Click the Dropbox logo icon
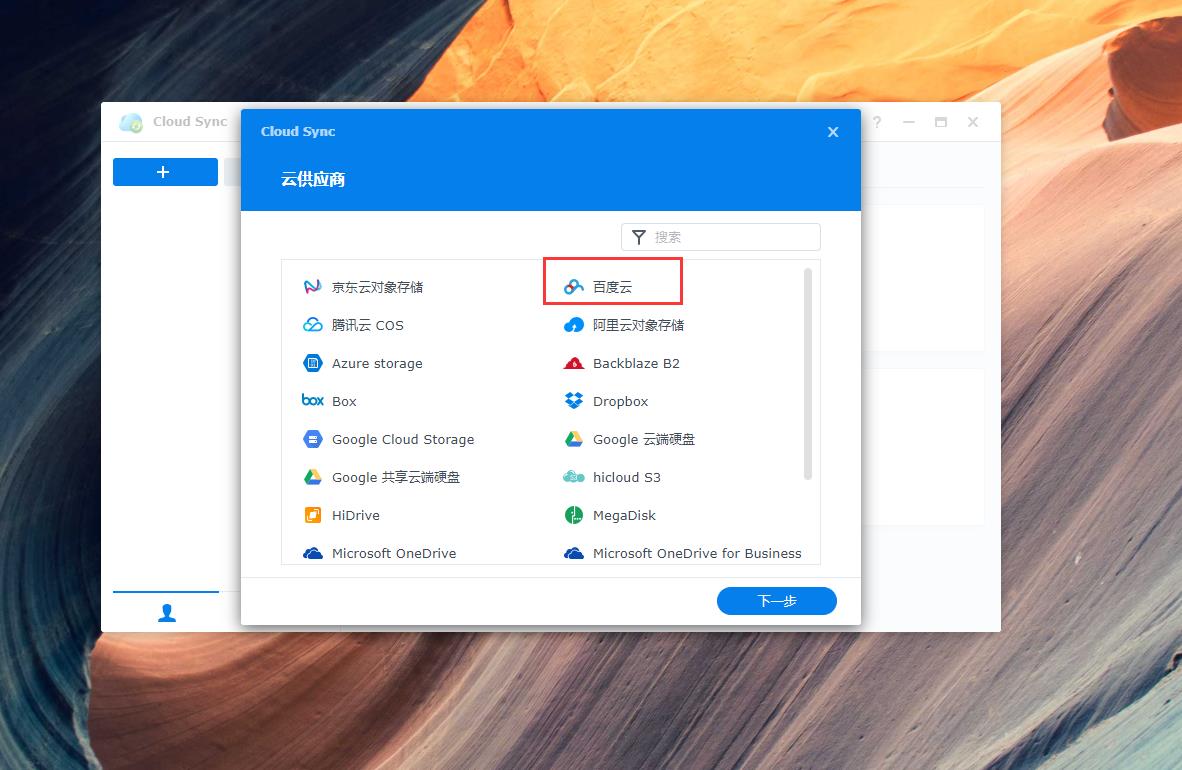The width and height of the screenshot is (1182, 770). coord(574,400)
